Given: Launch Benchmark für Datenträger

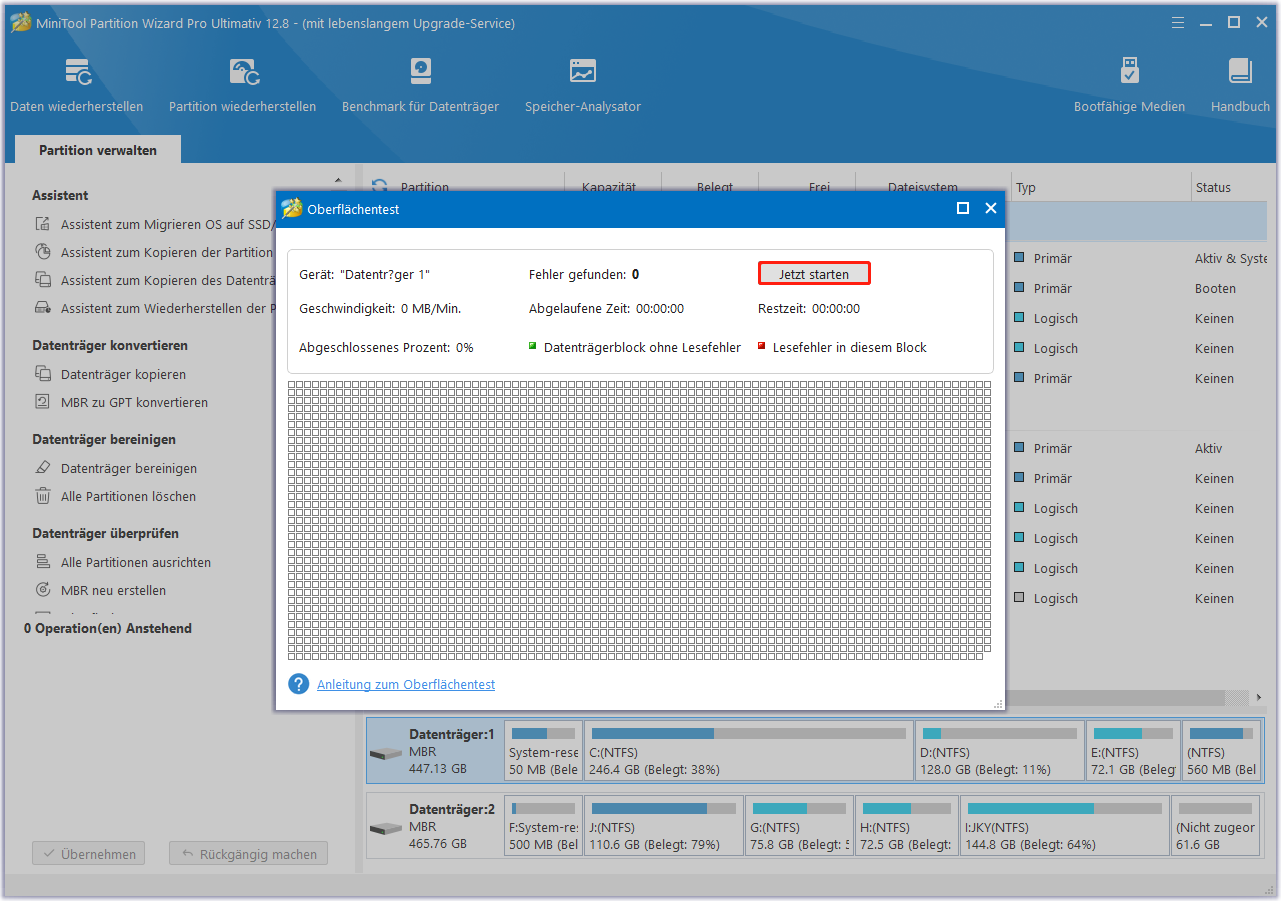Looking at the screenshot, I should click(x=420, y=85).
